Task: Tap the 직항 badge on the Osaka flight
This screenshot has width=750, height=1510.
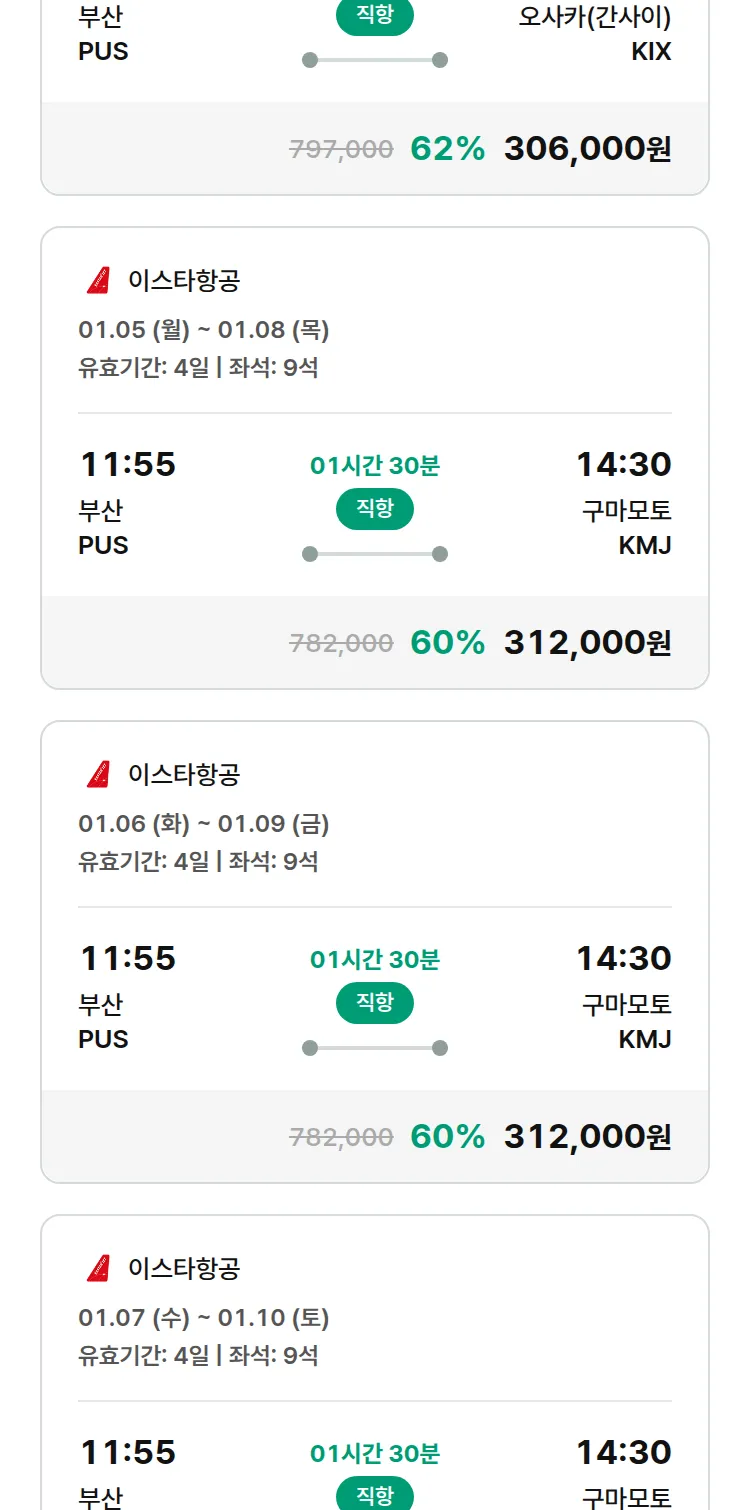Action: click(x=375, y=16)
